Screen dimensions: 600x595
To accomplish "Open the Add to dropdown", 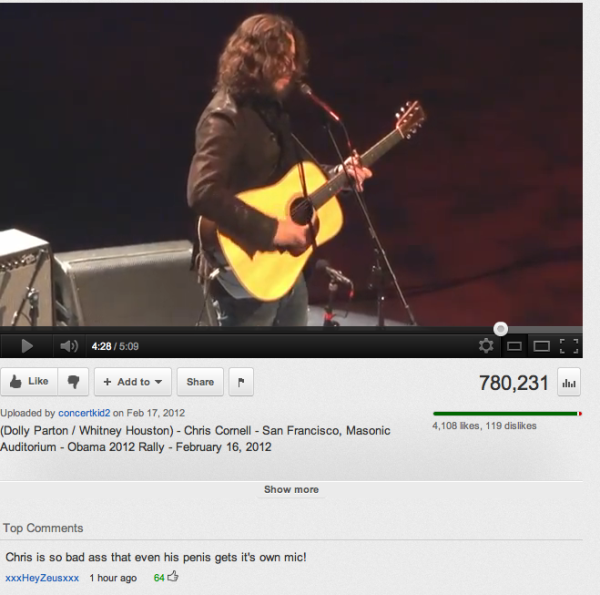I will tap(133, 381).
